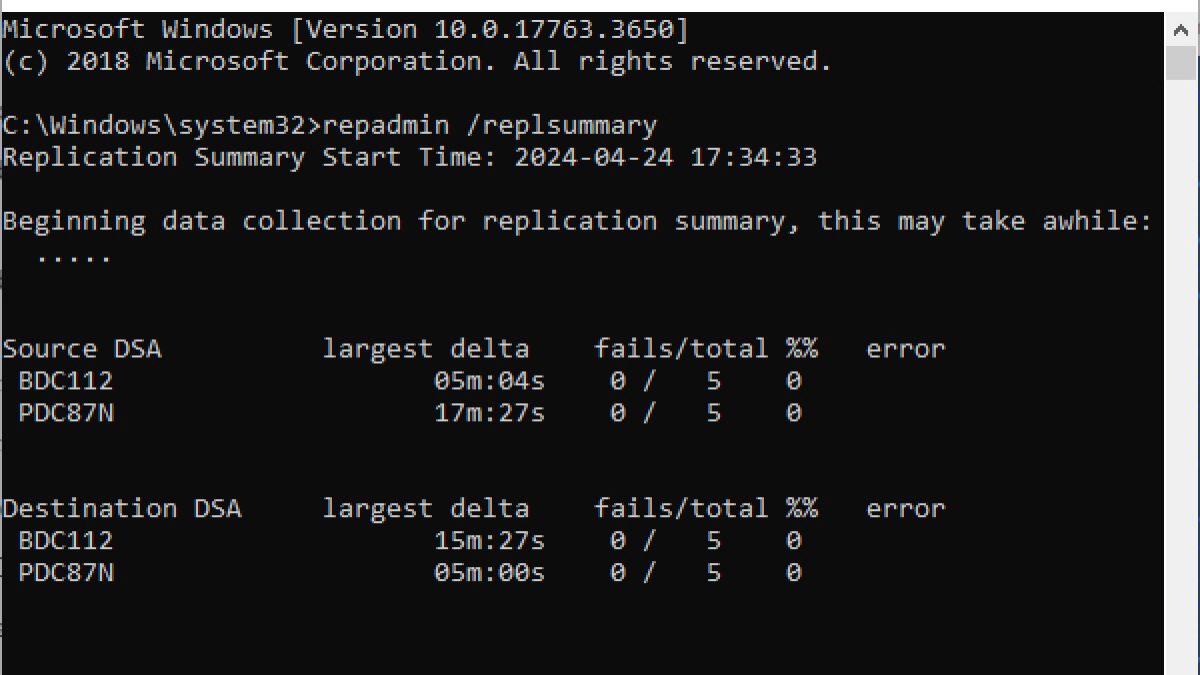Screen dimensions: 1200x675
Task: Click the error header in Destination table
Action: 906,509
